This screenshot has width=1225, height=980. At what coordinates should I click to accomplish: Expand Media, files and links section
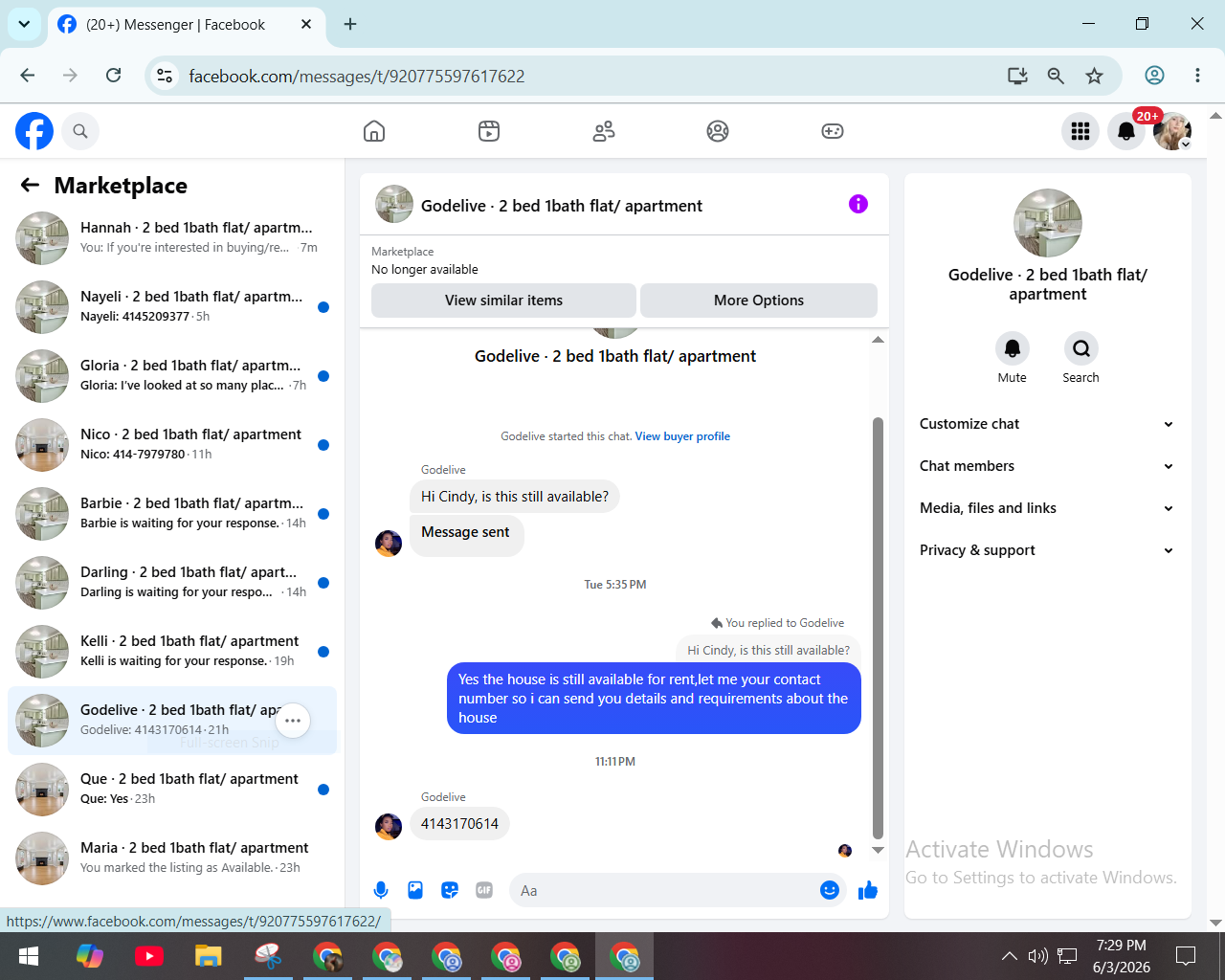coord(1047,508)
